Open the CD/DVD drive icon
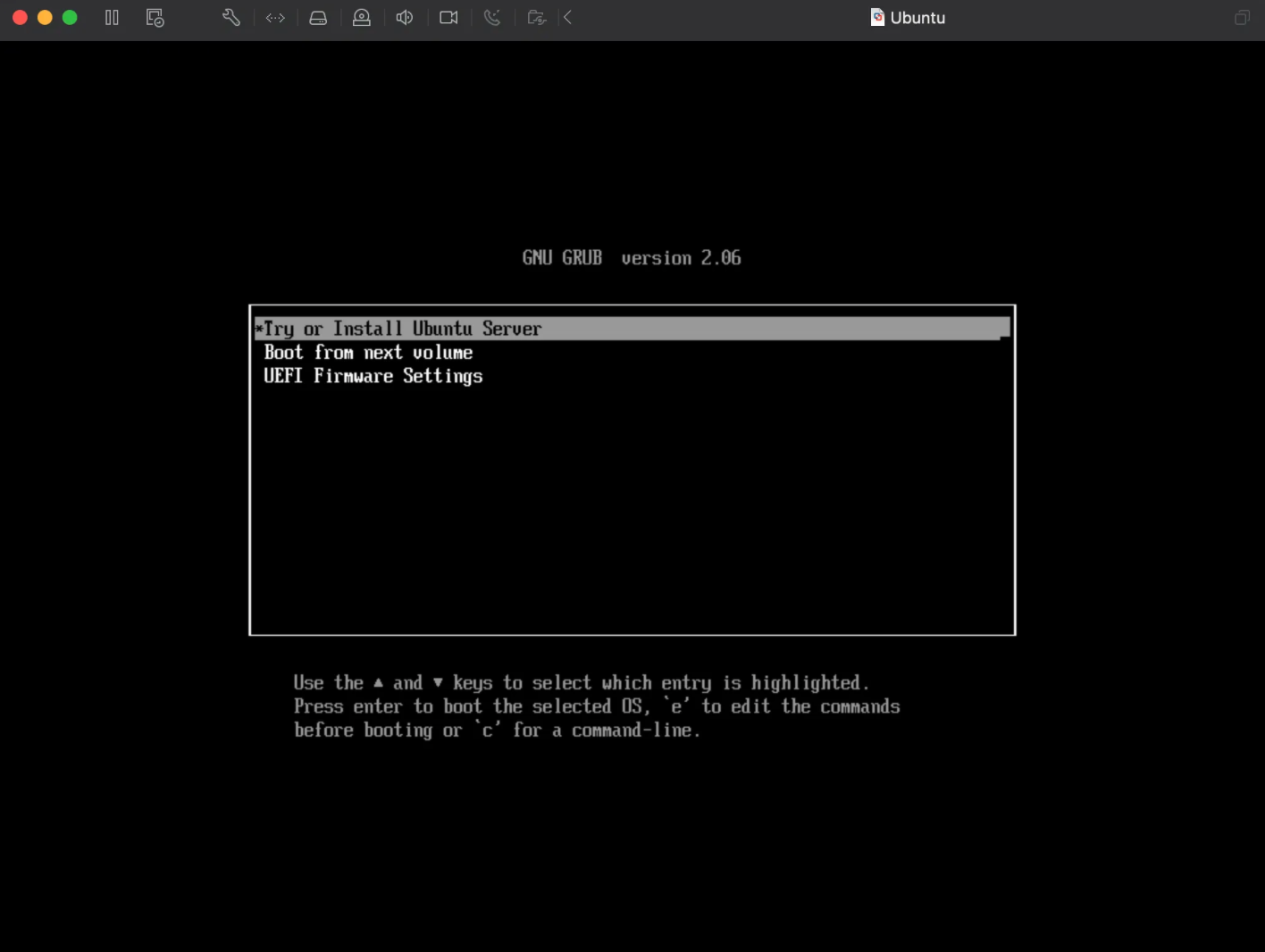1265x952 pixels. pos(362,18)
